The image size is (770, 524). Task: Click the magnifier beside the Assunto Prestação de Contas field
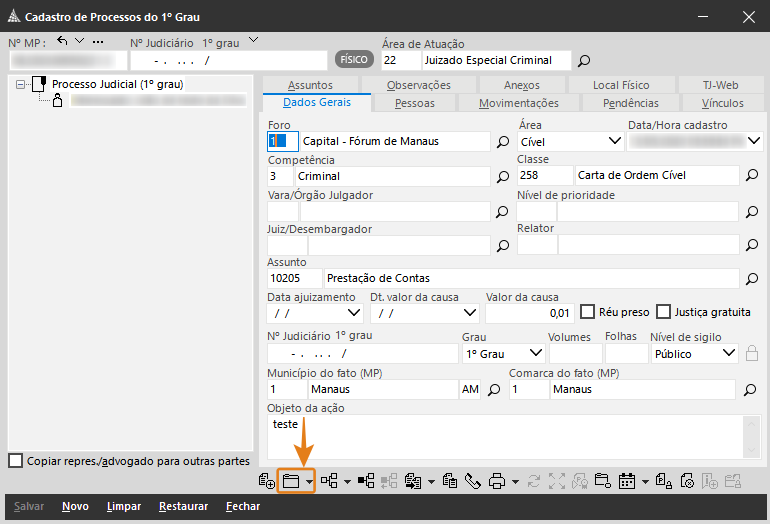pos(752,279)
